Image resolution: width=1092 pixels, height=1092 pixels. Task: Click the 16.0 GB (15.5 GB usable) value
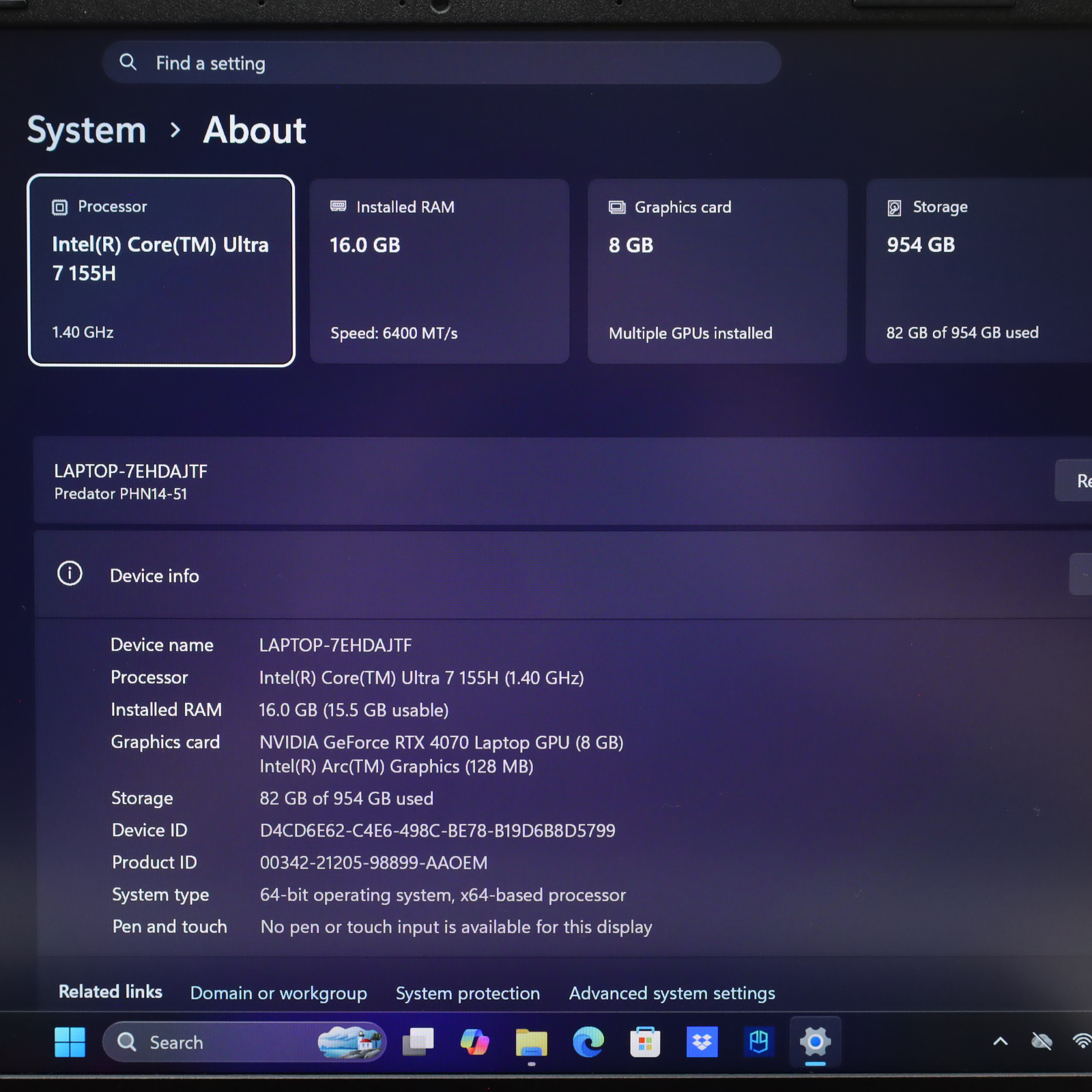pyautogui.click(x=354, y=710)
